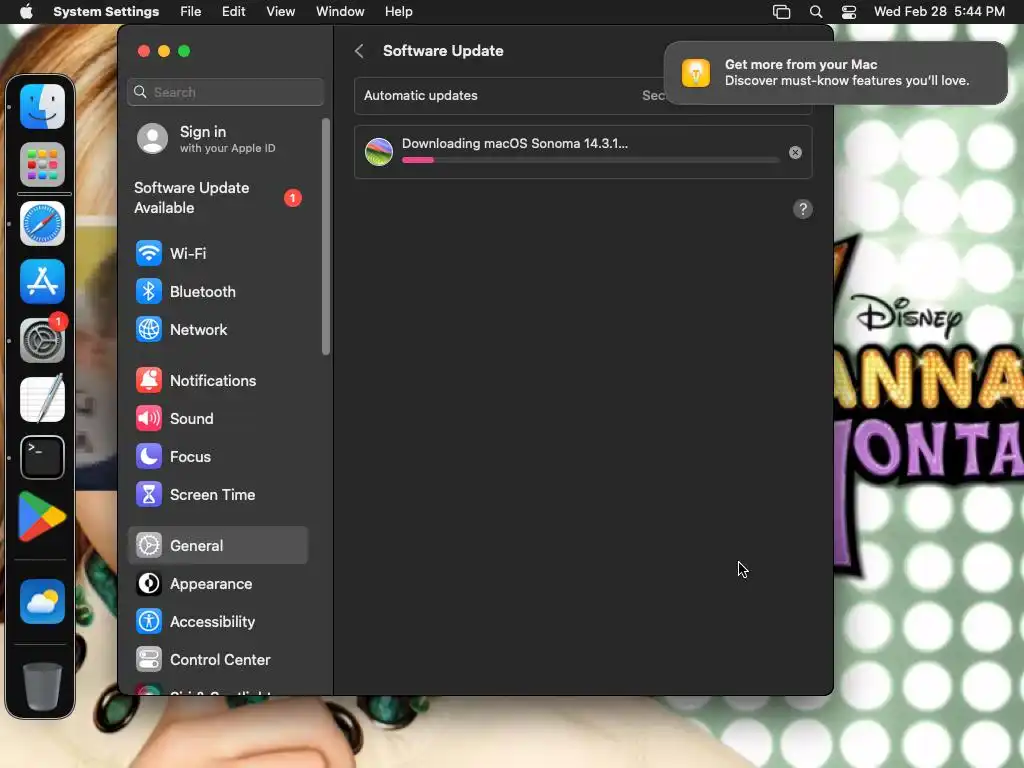1024x768 pixels.
Task: Click the macOS Sonoma update icon
Action: [x=379, y=152]
